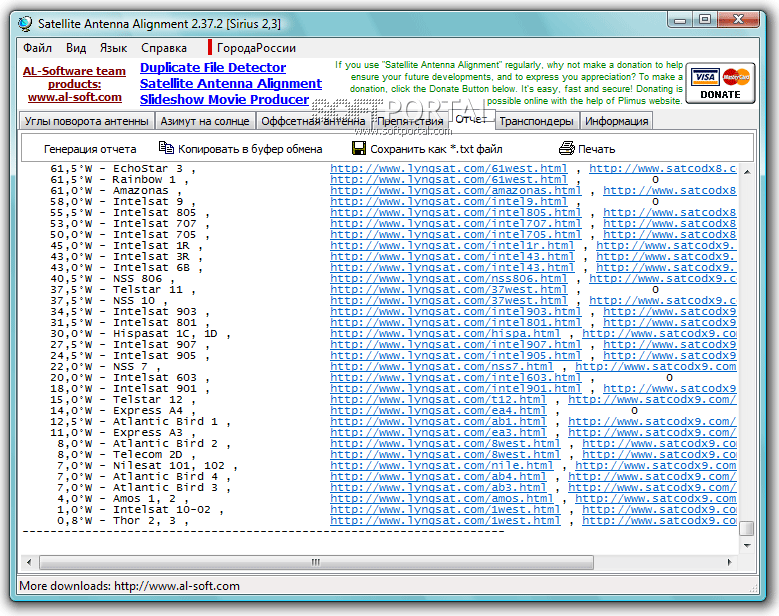Viewport: 779px width, 616px height.
Task: Switch to Препятствия tab
Action: (410, 121)
